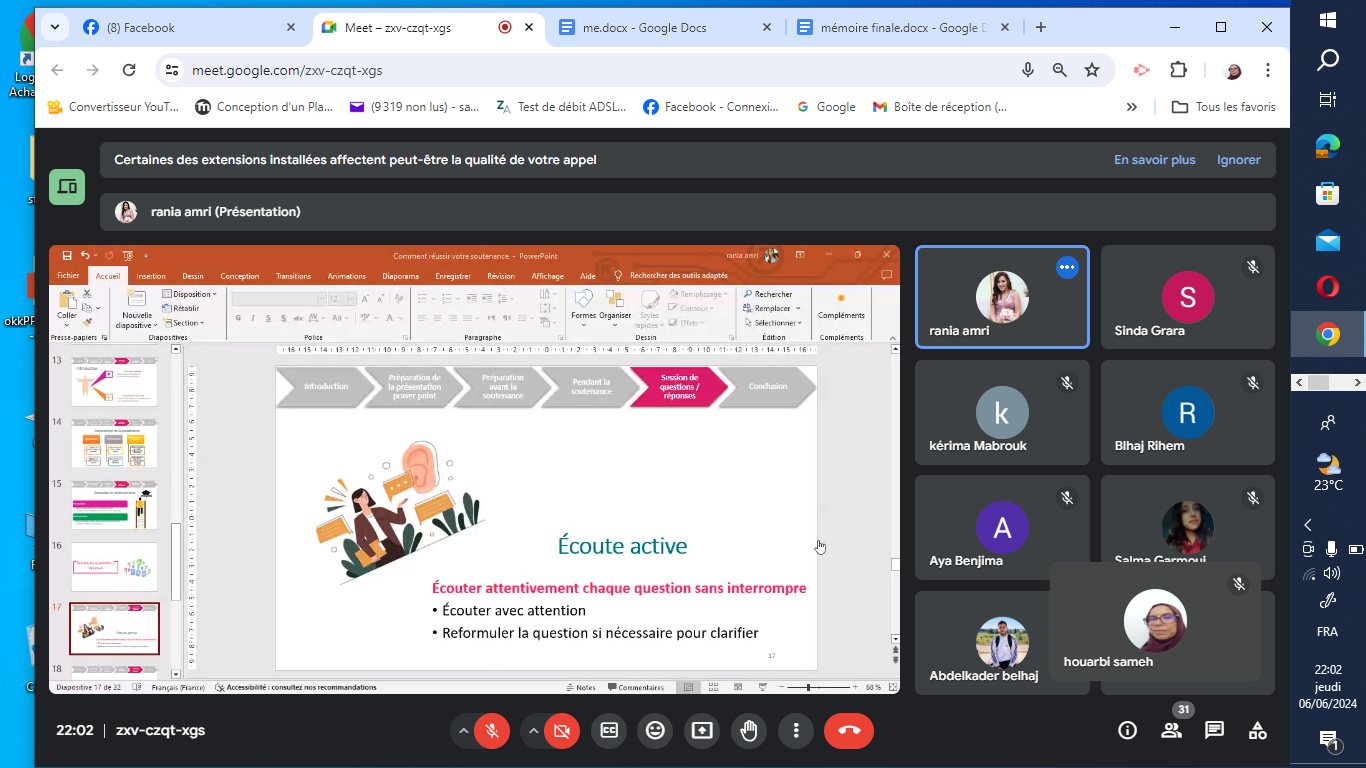
Task: Unmute the microphone
Action: pyautogui.click(x=491, y=731)
